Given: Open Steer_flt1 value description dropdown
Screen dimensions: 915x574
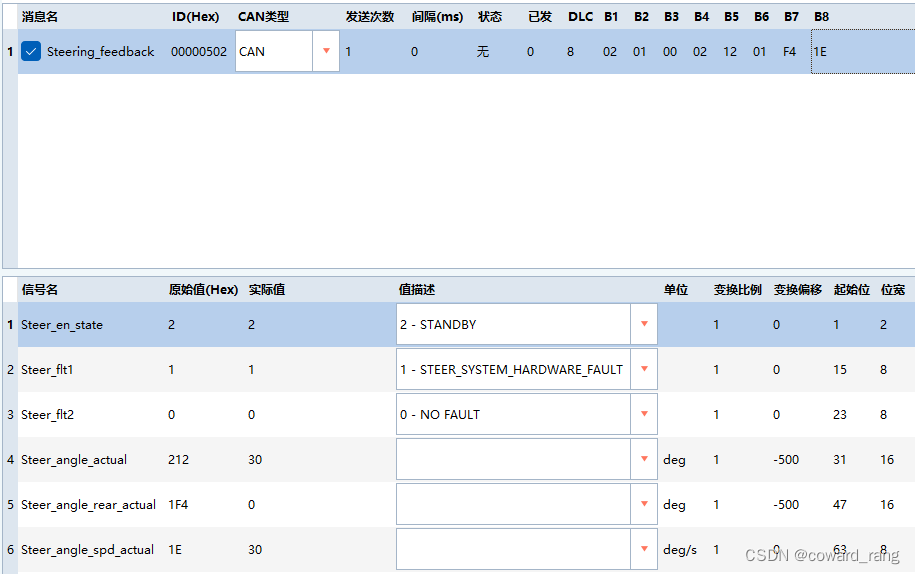Looking at the screenshot, I should pyautogui.click(x=644, y=369).
